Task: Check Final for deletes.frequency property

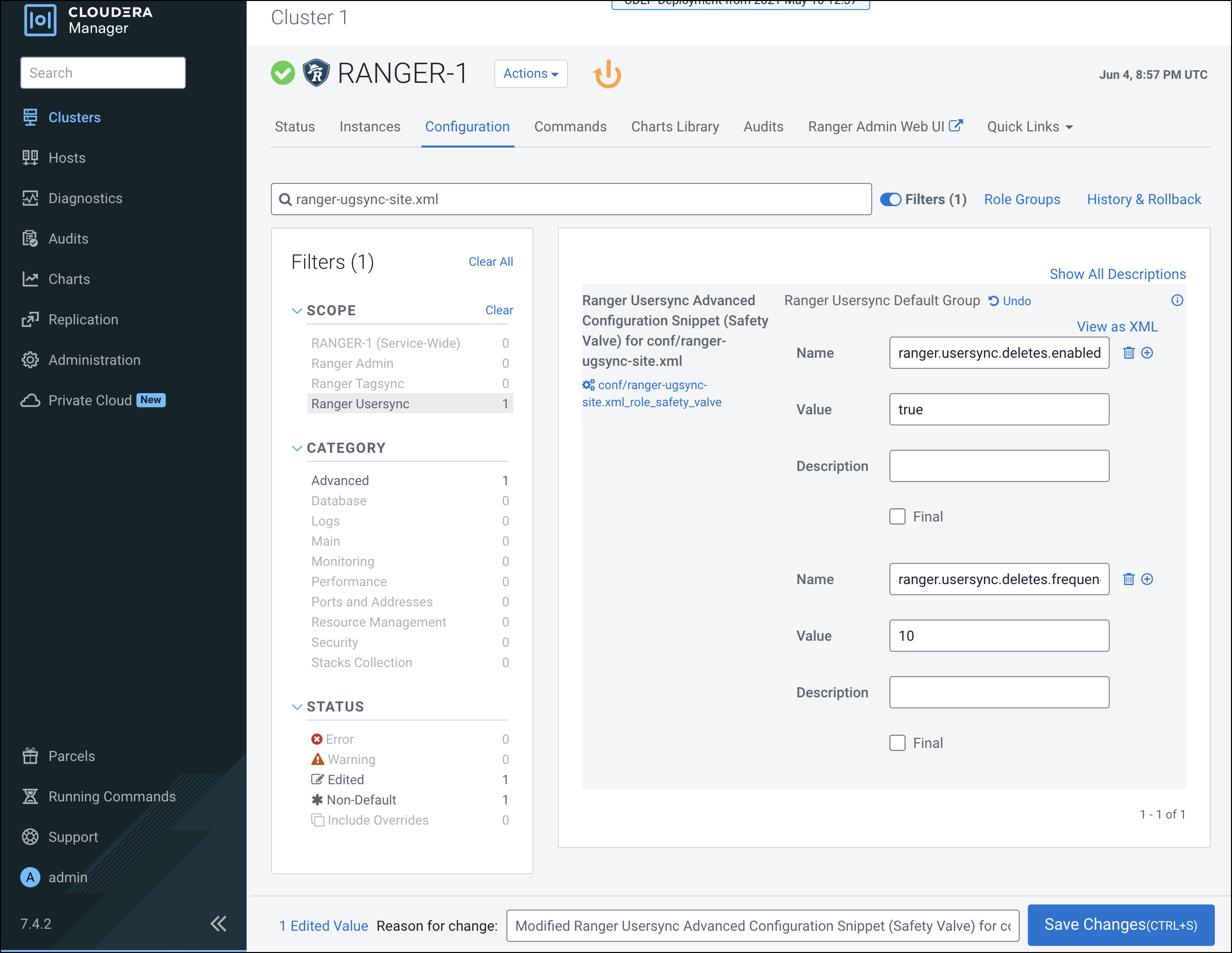Action: 897,743
